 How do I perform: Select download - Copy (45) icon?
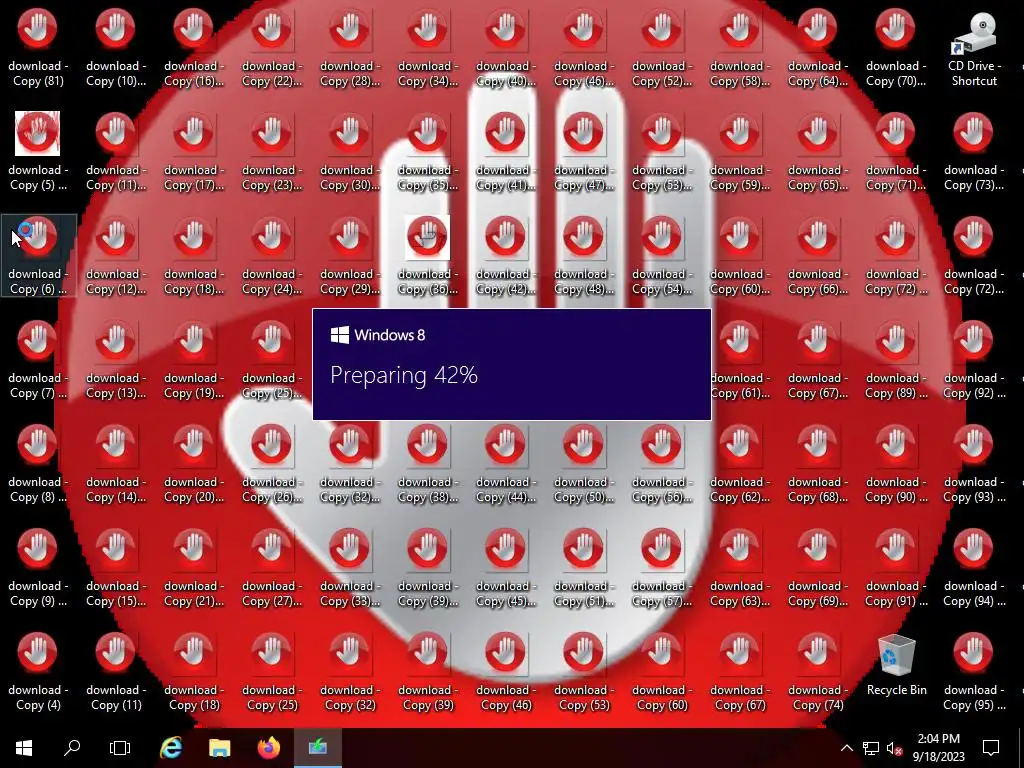pos(505,568)
